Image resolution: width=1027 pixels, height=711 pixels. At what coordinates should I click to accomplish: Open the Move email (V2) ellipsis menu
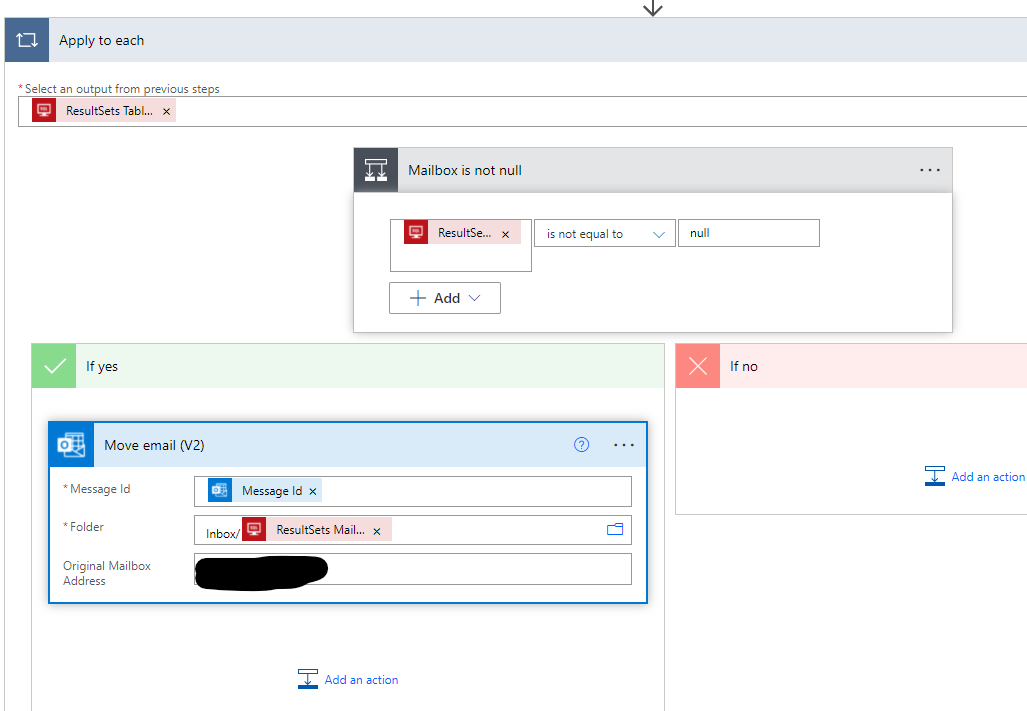[x=624, y=445]
